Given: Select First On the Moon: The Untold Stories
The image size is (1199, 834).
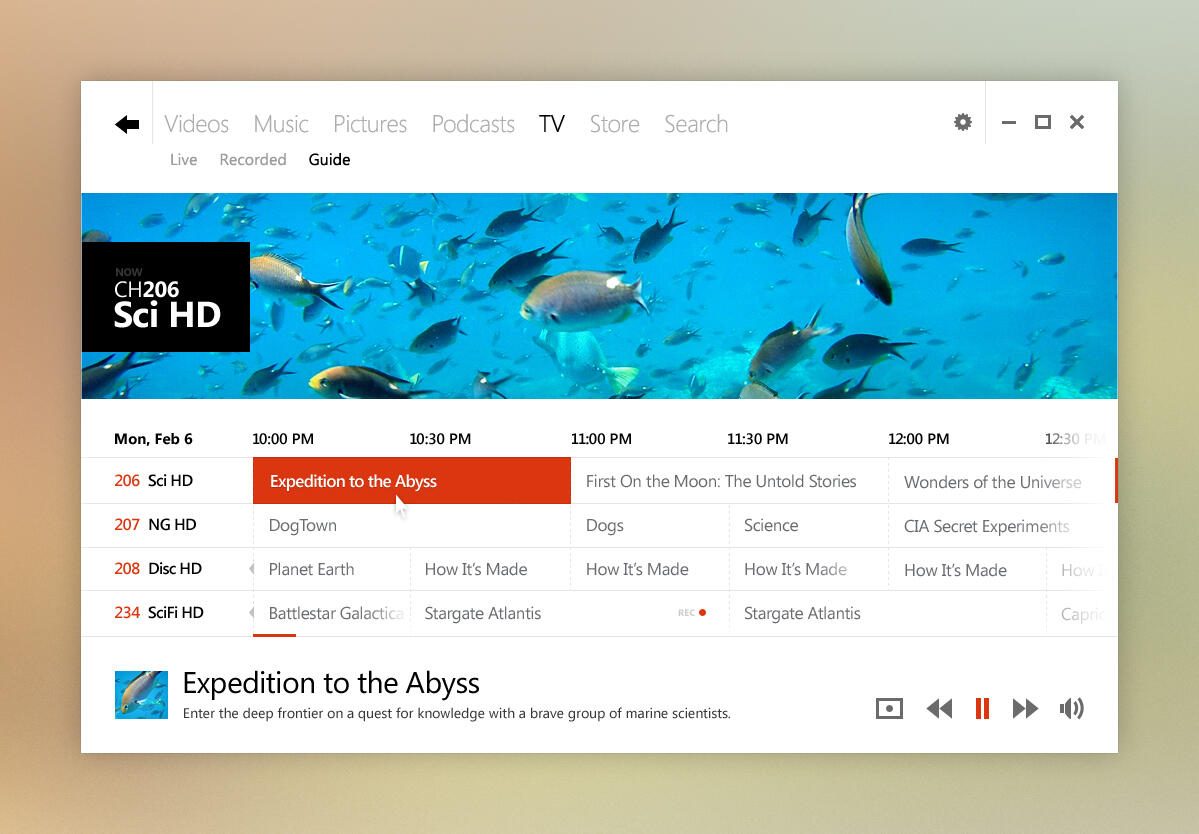Looking at the screenshot, I should click(721, 481).
